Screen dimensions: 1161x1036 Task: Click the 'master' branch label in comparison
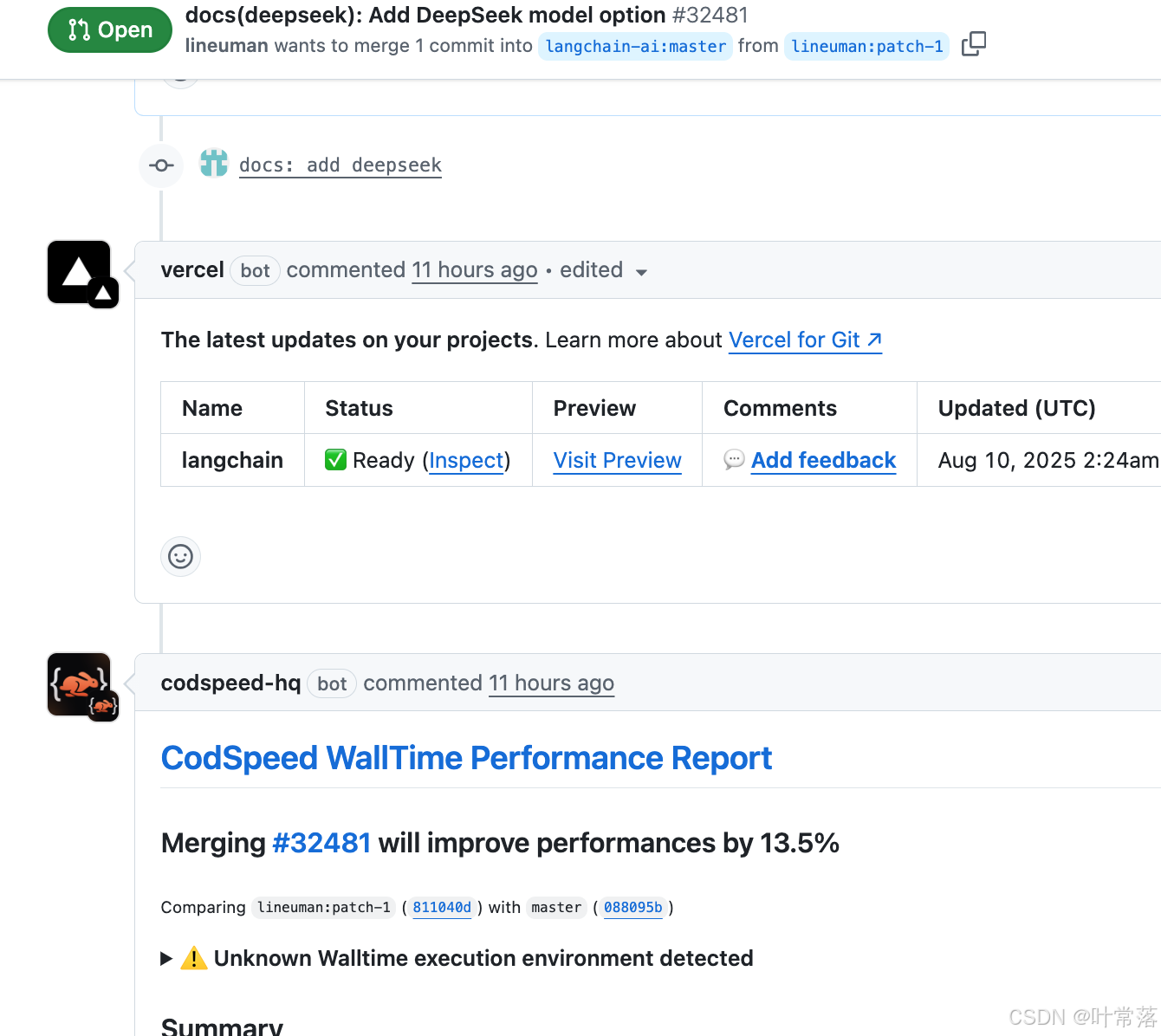coord(556,908)
